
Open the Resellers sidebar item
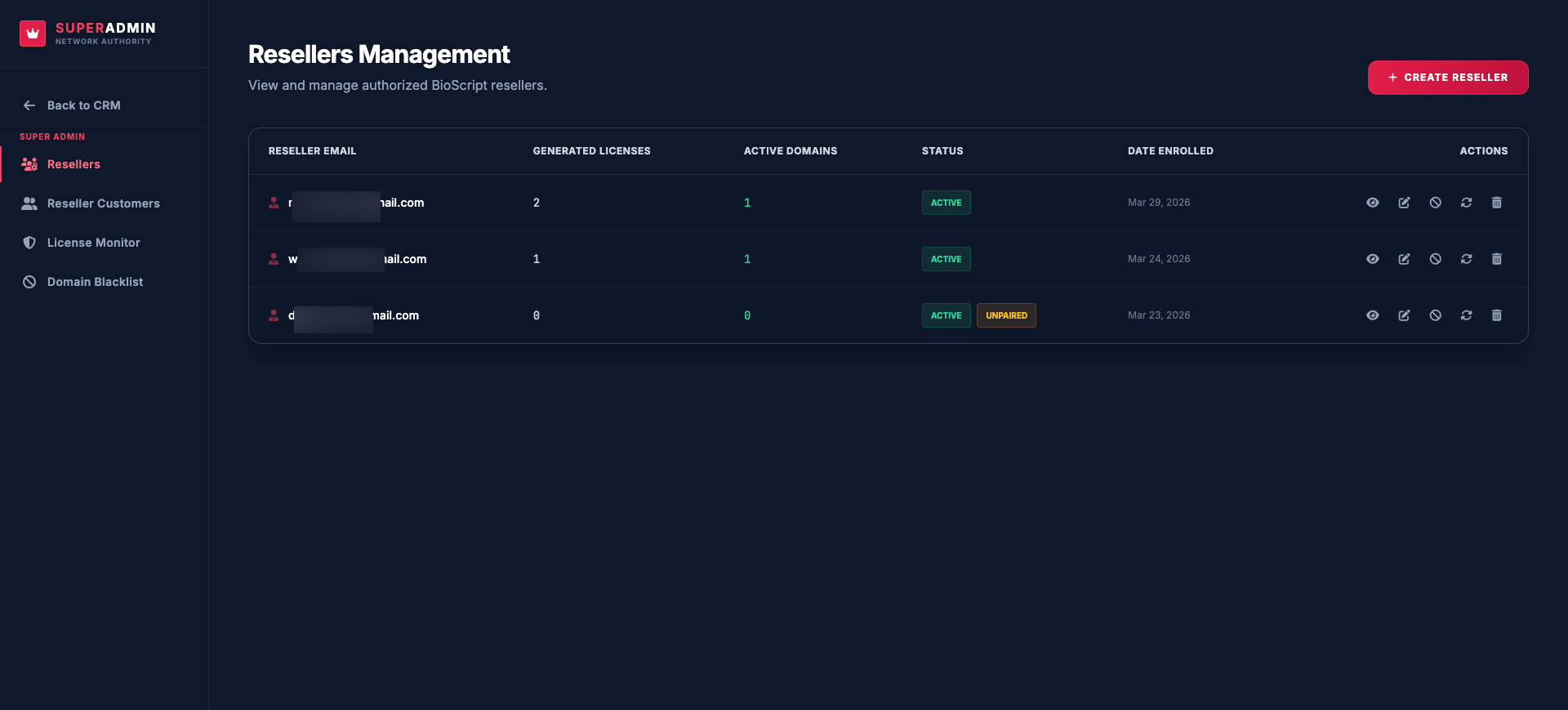point(105,164)
